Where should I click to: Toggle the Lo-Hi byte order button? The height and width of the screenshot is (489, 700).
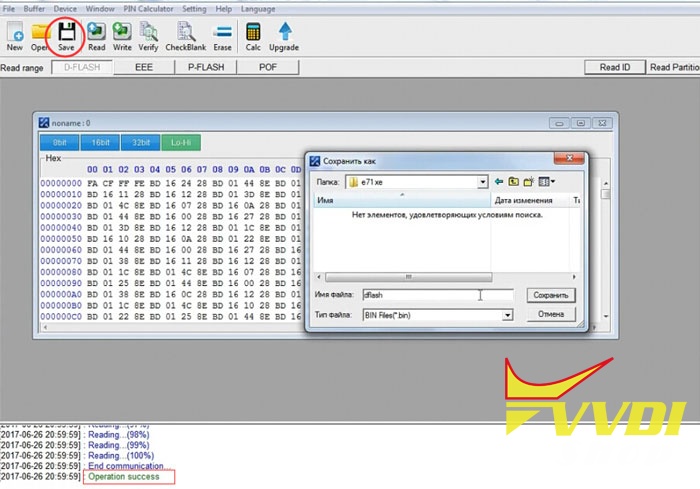(x=181, y=142)
